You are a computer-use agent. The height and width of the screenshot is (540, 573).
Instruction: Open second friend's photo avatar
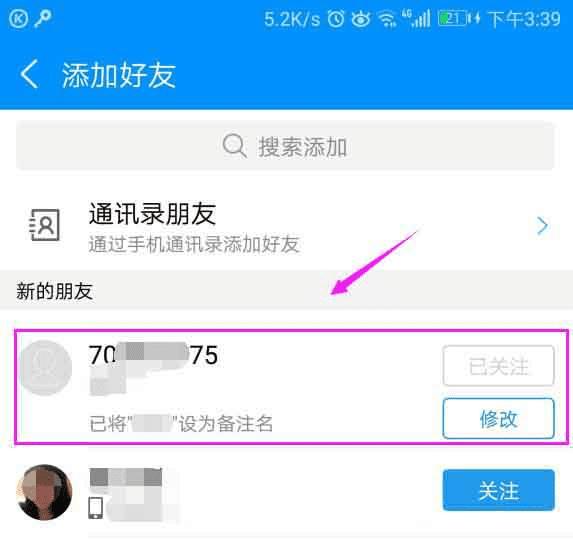click(44, 492)
